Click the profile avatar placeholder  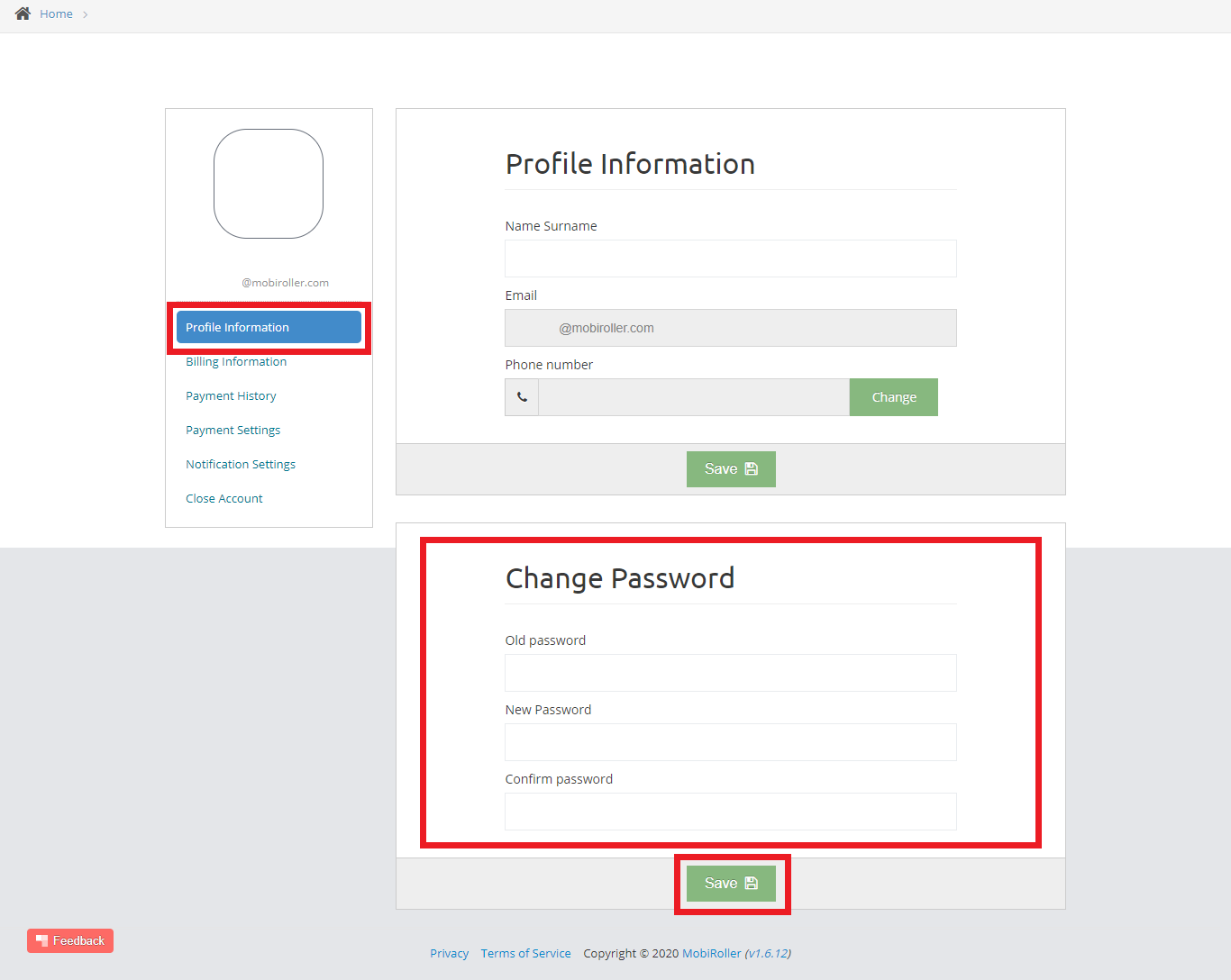(x=269, y=184)
